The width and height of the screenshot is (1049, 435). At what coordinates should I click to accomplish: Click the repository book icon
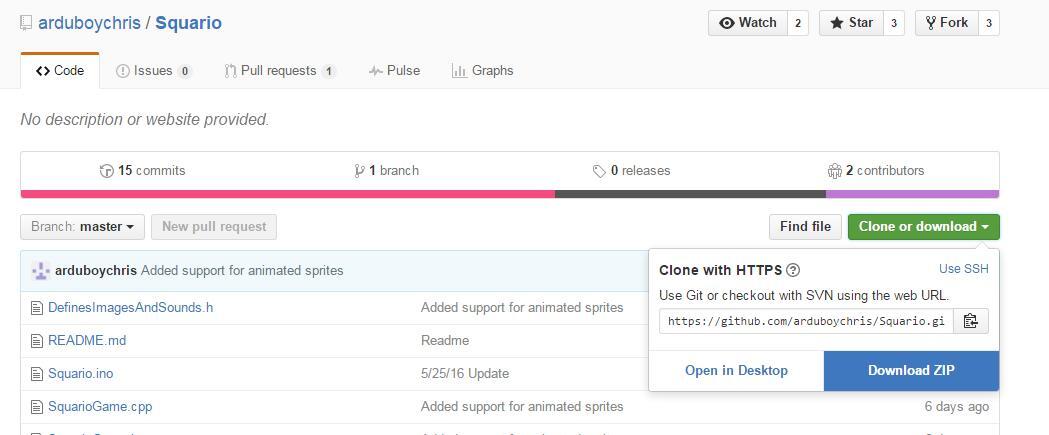pyautogui.click(x=26, y=23)
